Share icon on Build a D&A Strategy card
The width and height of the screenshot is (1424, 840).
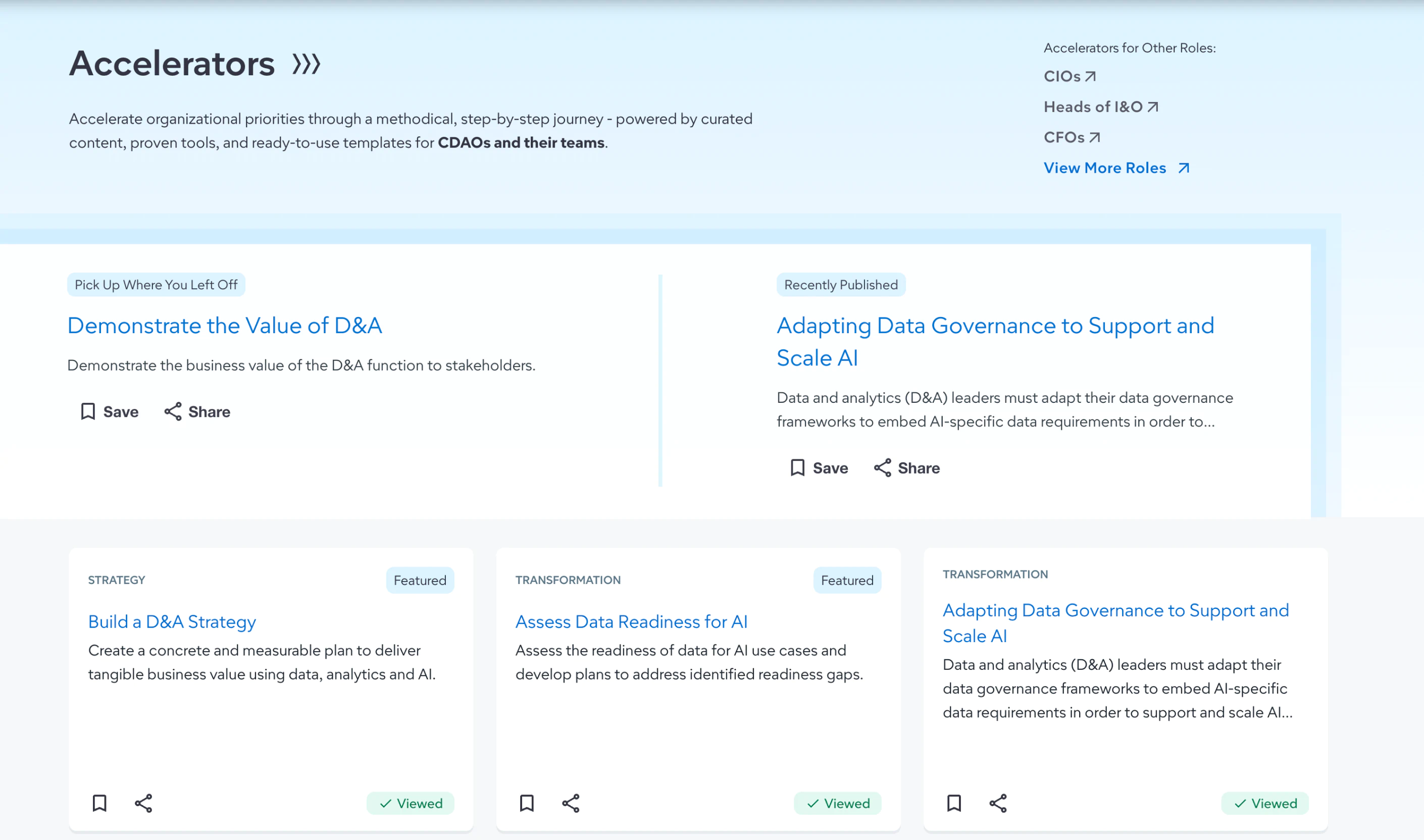coord(143,803)
